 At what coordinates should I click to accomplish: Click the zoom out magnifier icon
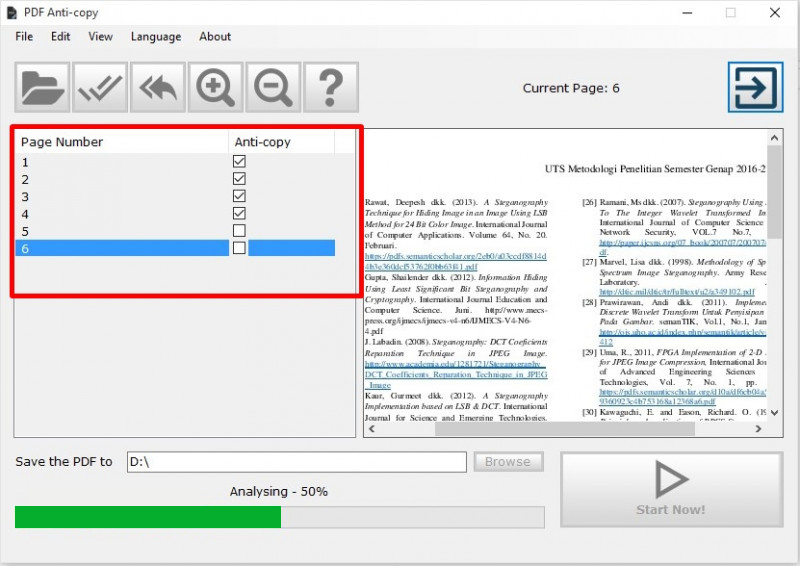coord(272,87)
